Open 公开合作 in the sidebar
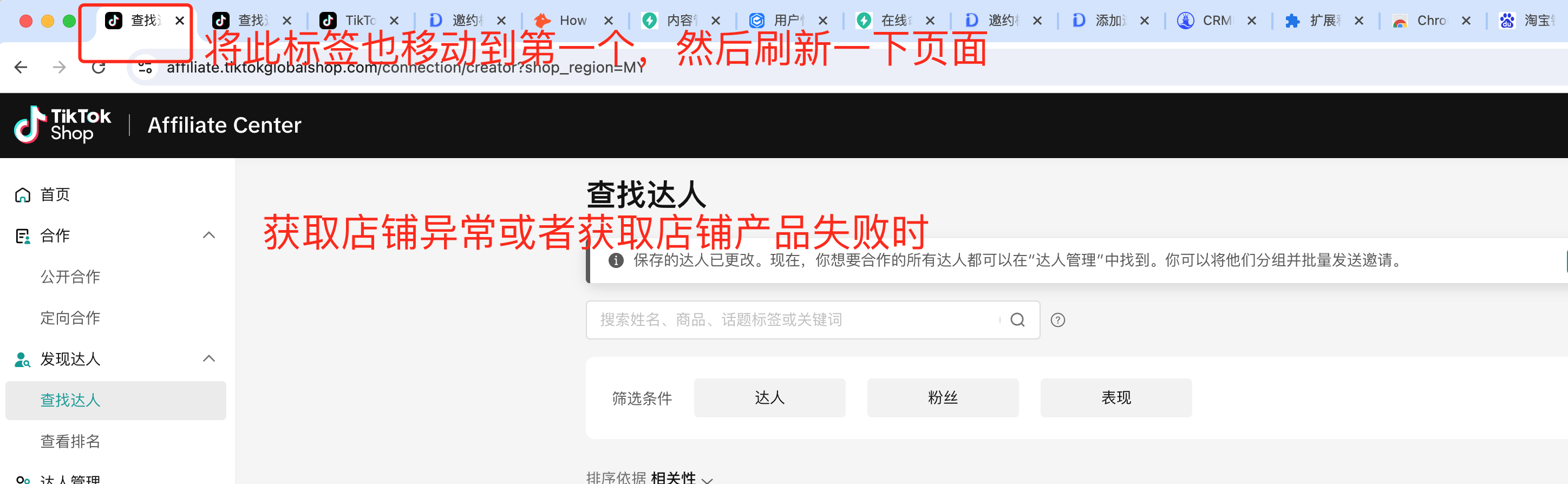The width and height of the screenshot is (1568, 484). click(70, 277)
